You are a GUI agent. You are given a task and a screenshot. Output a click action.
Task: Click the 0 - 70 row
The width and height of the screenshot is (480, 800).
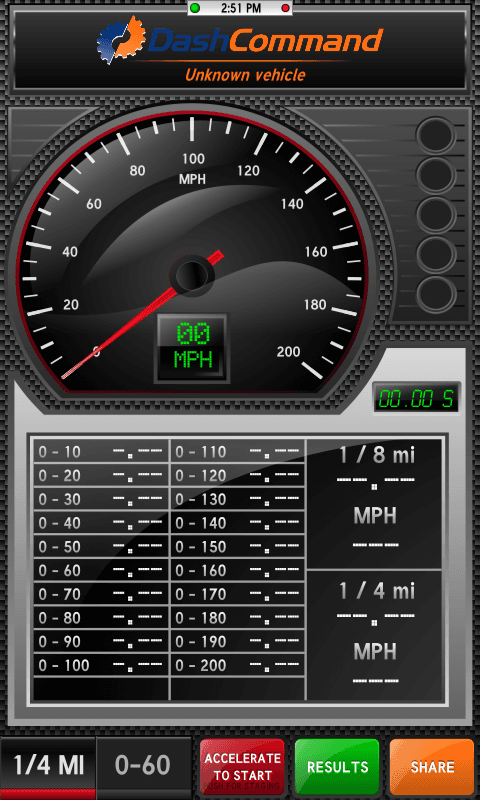pyautogui.click(x=100, y=594)
